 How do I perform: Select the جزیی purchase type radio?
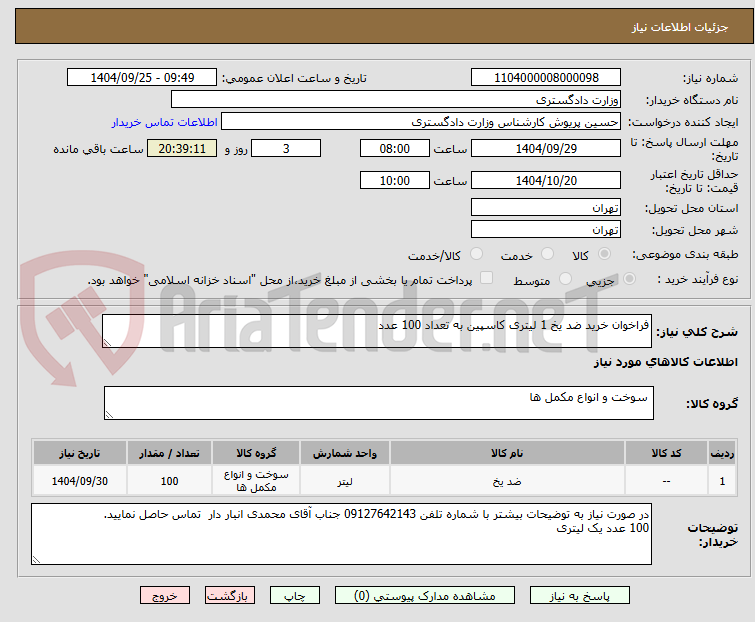coord(629,279)
